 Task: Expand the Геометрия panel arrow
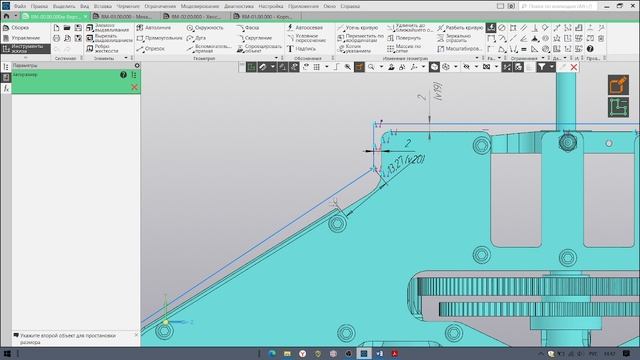click(276, 58)
